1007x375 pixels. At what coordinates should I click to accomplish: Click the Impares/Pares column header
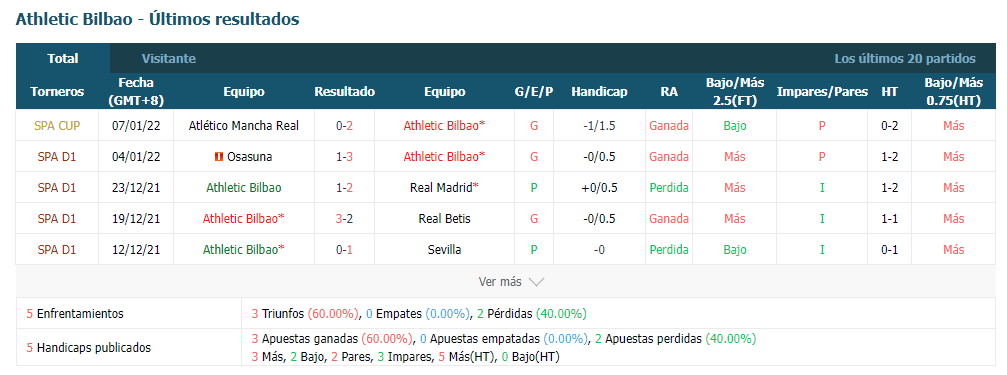822,92
